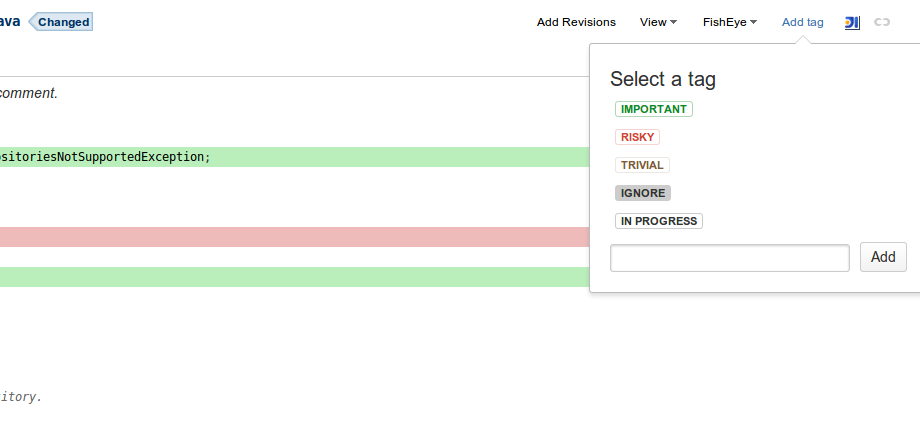
Task: Click the Select a tag heading
Action: pos(663,79)
